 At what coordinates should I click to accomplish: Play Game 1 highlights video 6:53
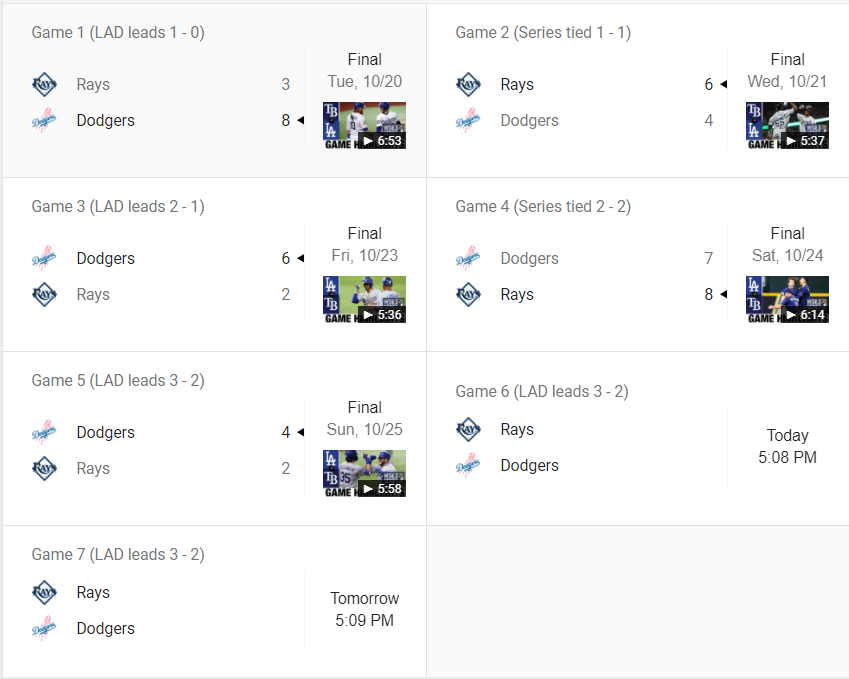[x=364, y=126]
